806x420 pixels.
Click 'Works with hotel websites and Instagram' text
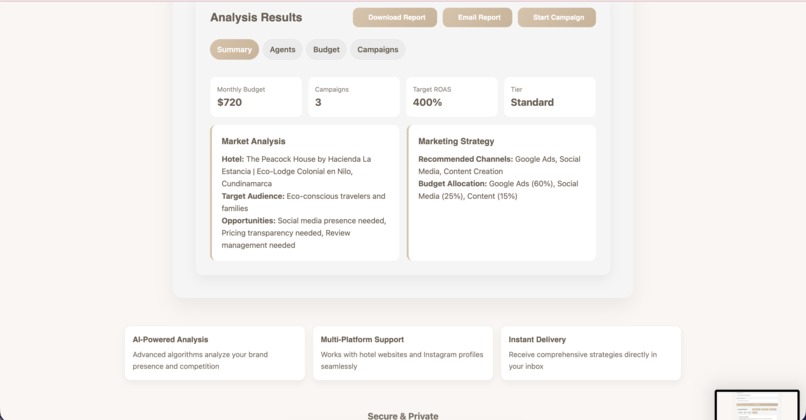(402, 360)
